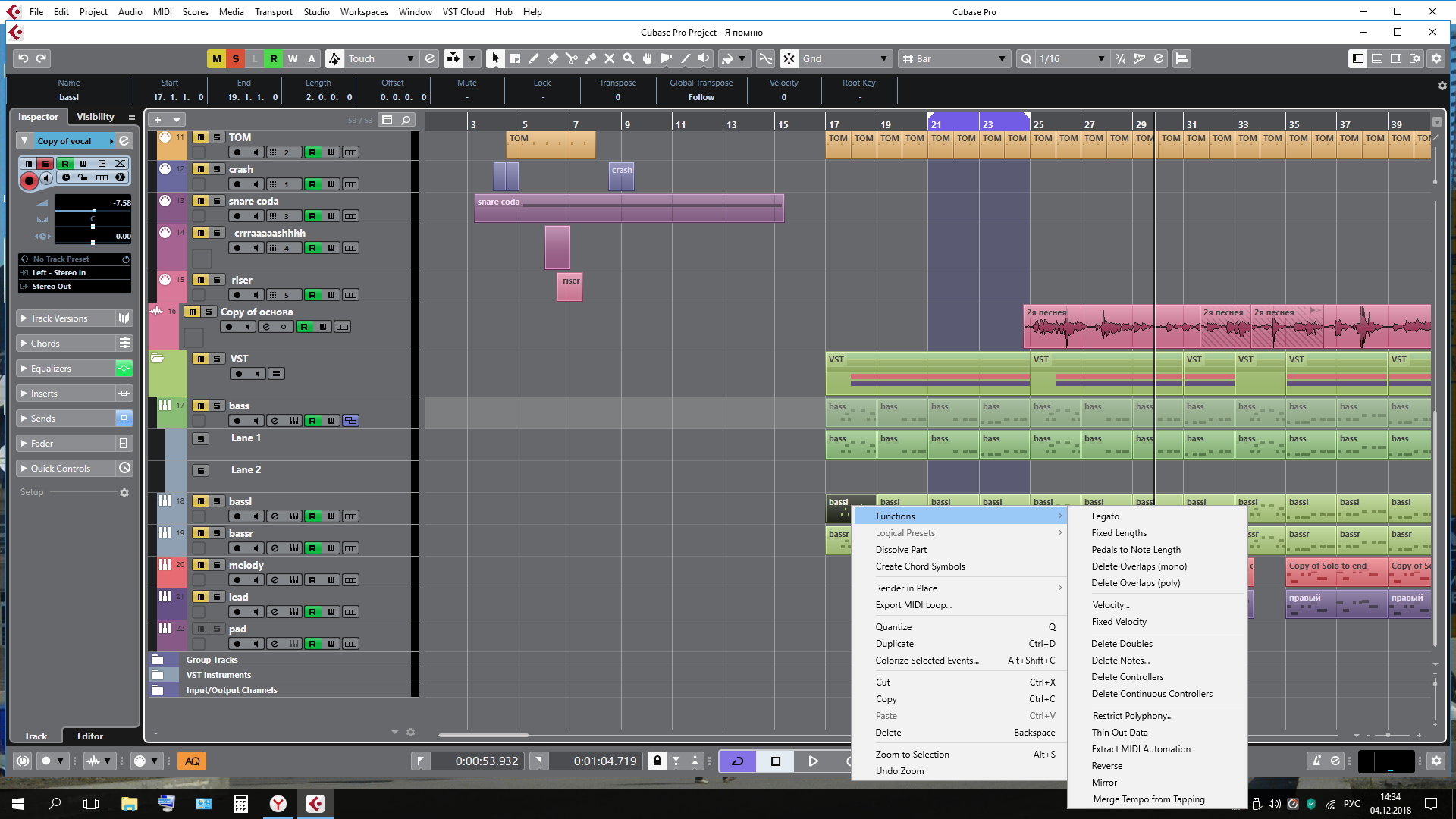
Task: Solo the snare coda track
Action: pos(217,201)
